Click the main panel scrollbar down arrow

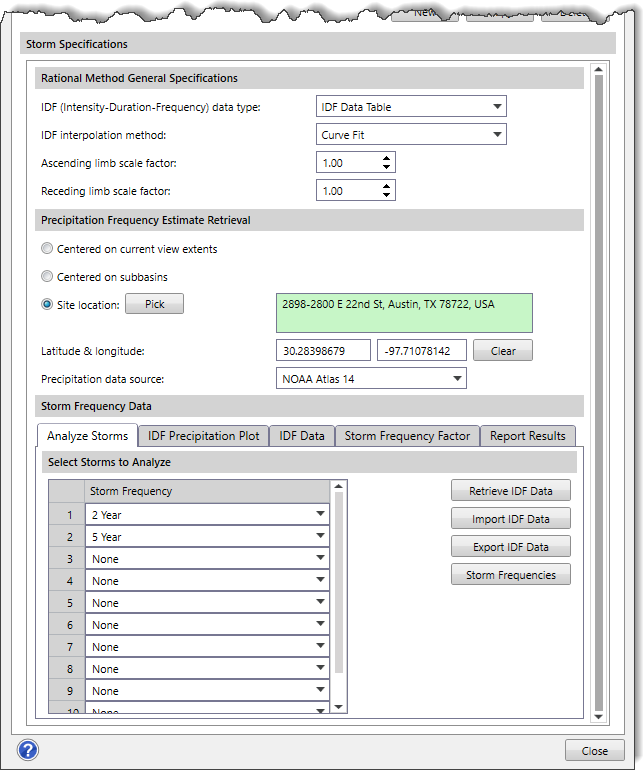598,717
